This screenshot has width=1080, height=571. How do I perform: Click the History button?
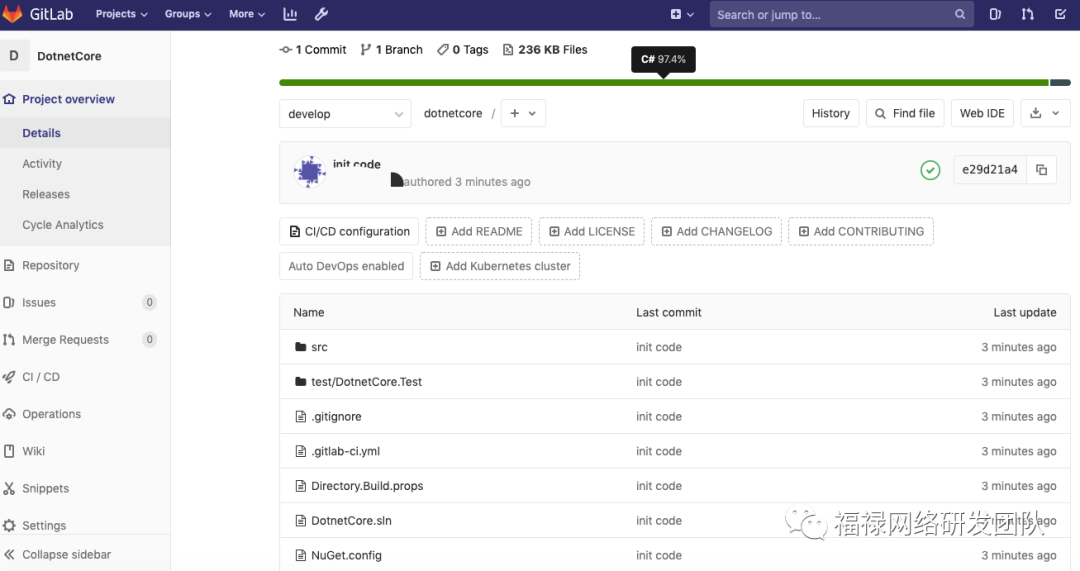831,114
